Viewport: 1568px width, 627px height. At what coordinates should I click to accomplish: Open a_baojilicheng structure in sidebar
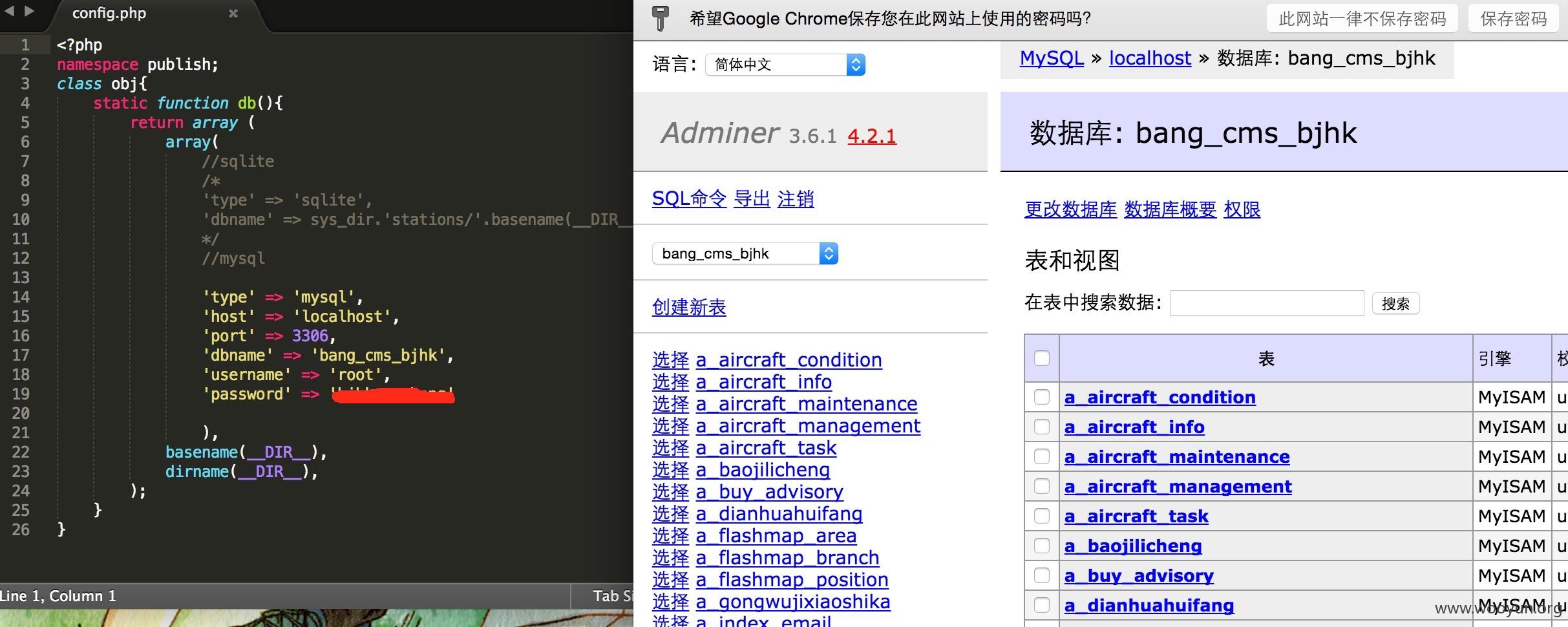[x=763, y=469]
